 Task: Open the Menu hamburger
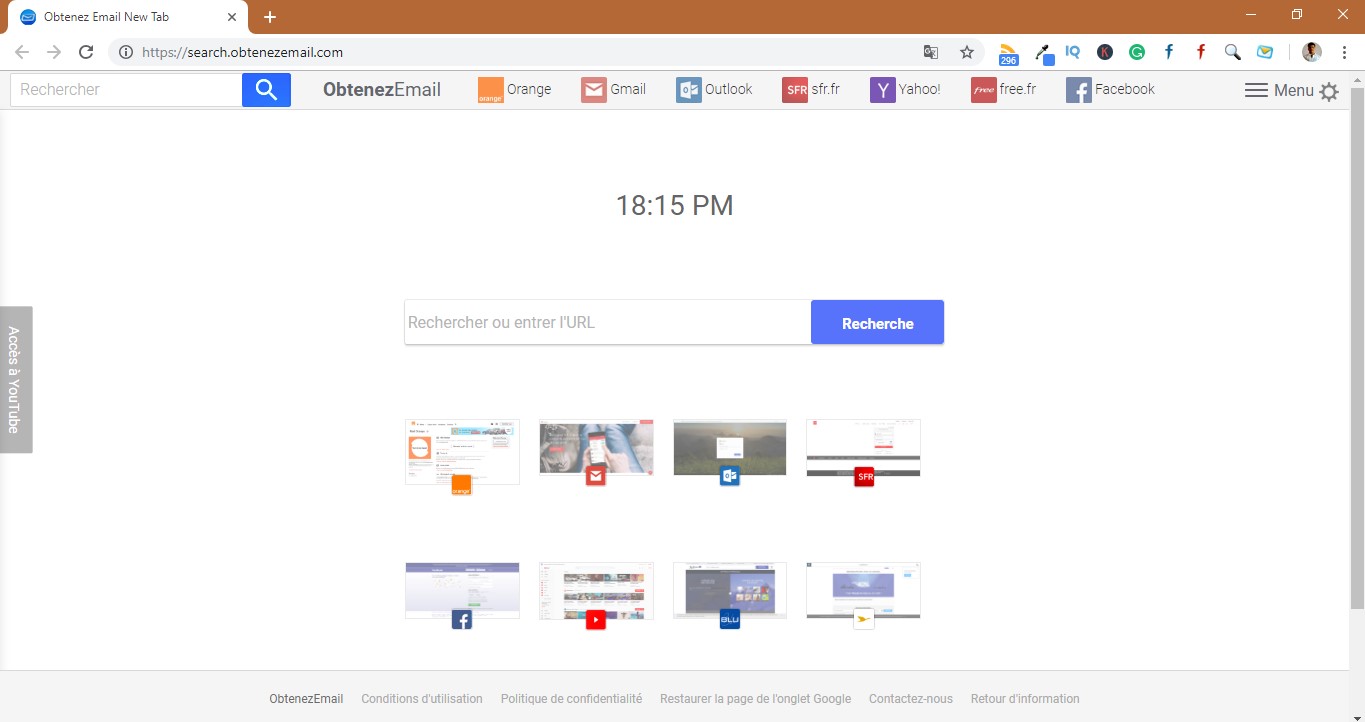click(1257, 89)
